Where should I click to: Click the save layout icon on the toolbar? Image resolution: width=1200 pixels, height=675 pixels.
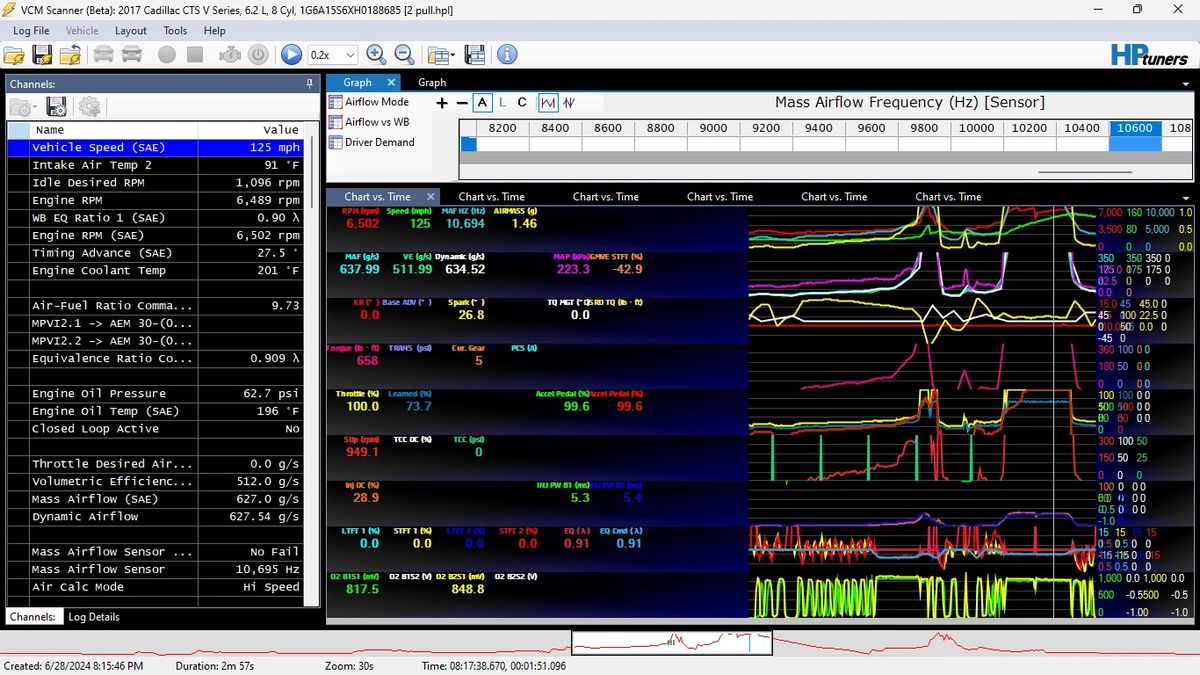point(474,55)
